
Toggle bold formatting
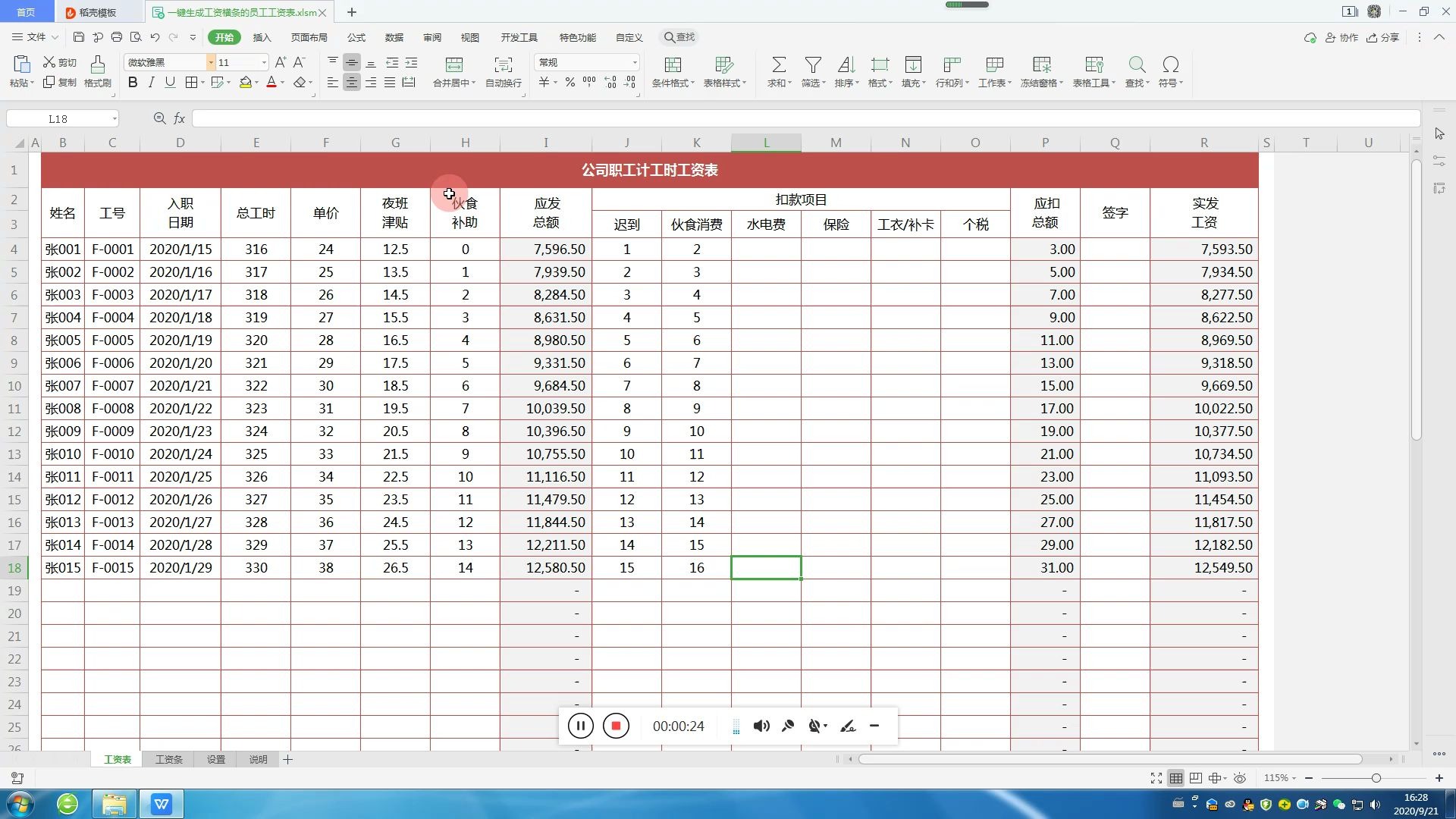click(x=133, y=82)
